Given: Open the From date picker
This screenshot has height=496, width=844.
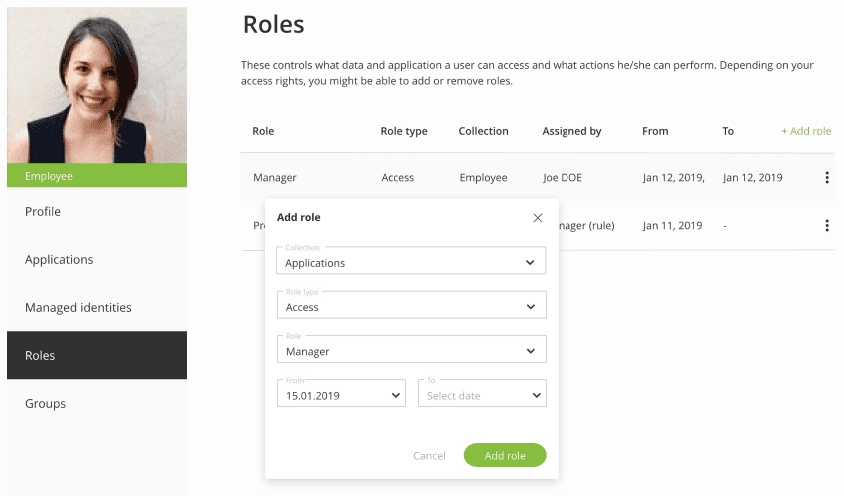Looking at the screenshot, I should point(340,395).
